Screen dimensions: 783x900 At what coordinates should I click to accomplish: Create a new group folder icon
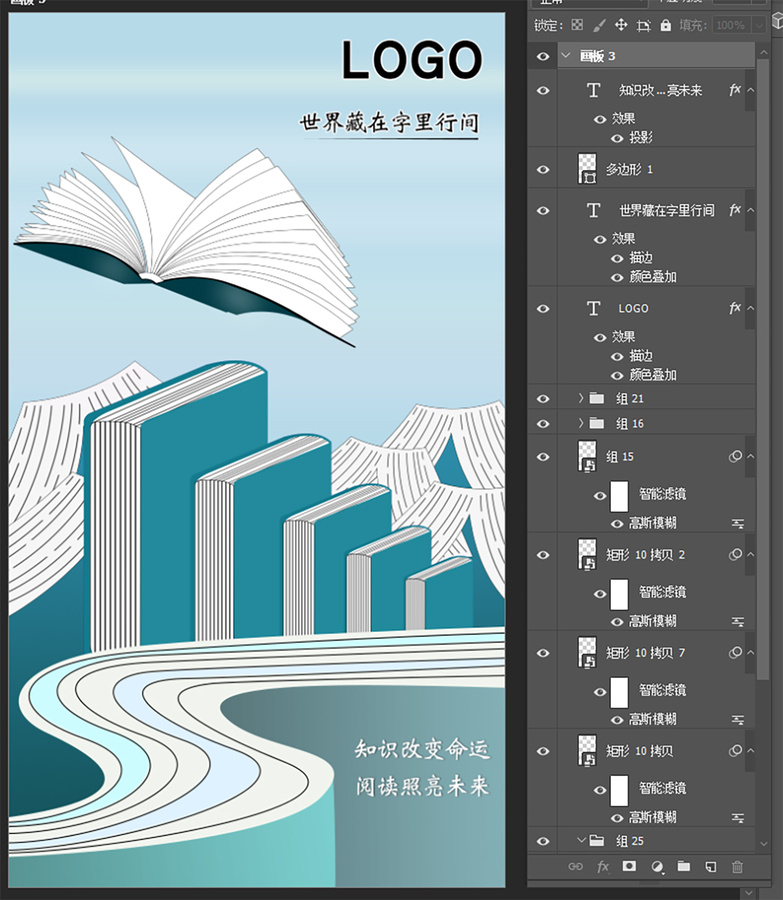click(x=684, y=866)
